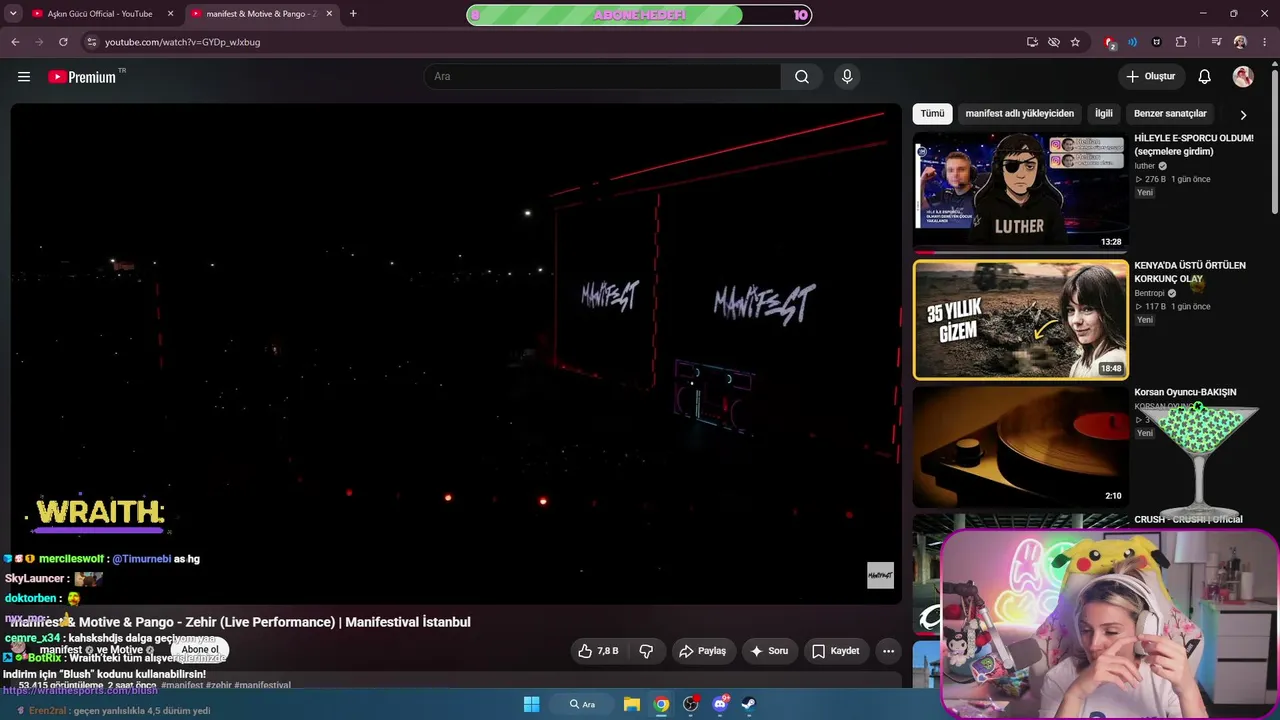Select the Benzer sanatçılar chip
Viewport: 1280px width, 720px height.
1170,114
